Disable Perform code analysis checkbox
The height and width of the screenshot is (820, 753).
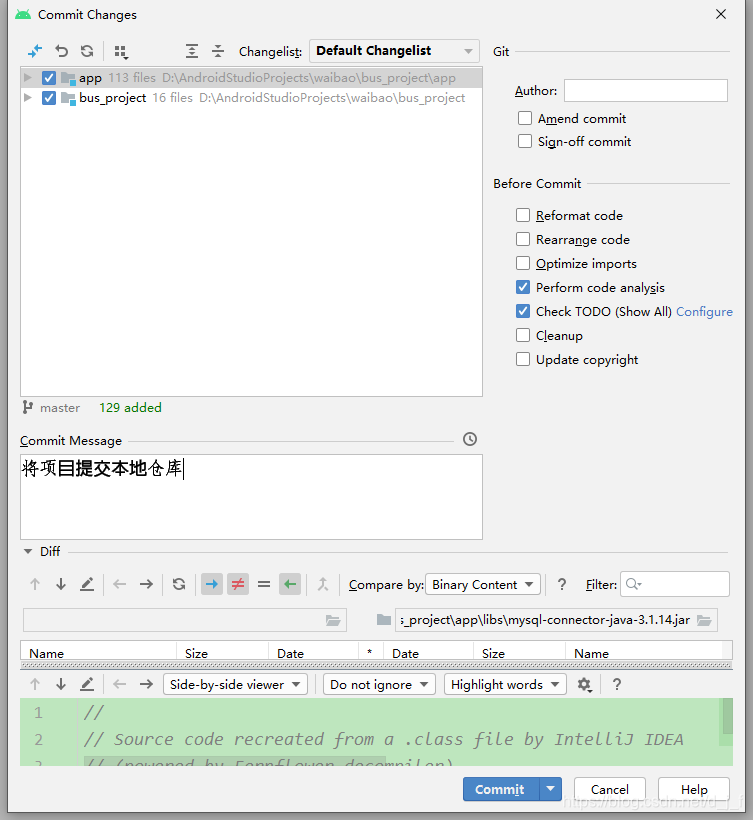pos(523,287)
